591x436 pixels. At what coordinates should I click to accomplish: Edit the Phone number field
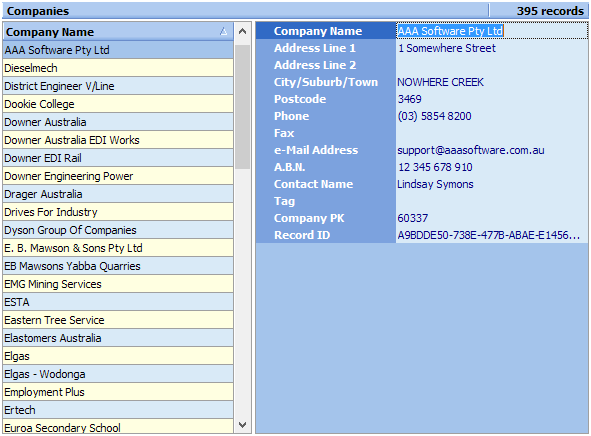click(x=492, y=116)
